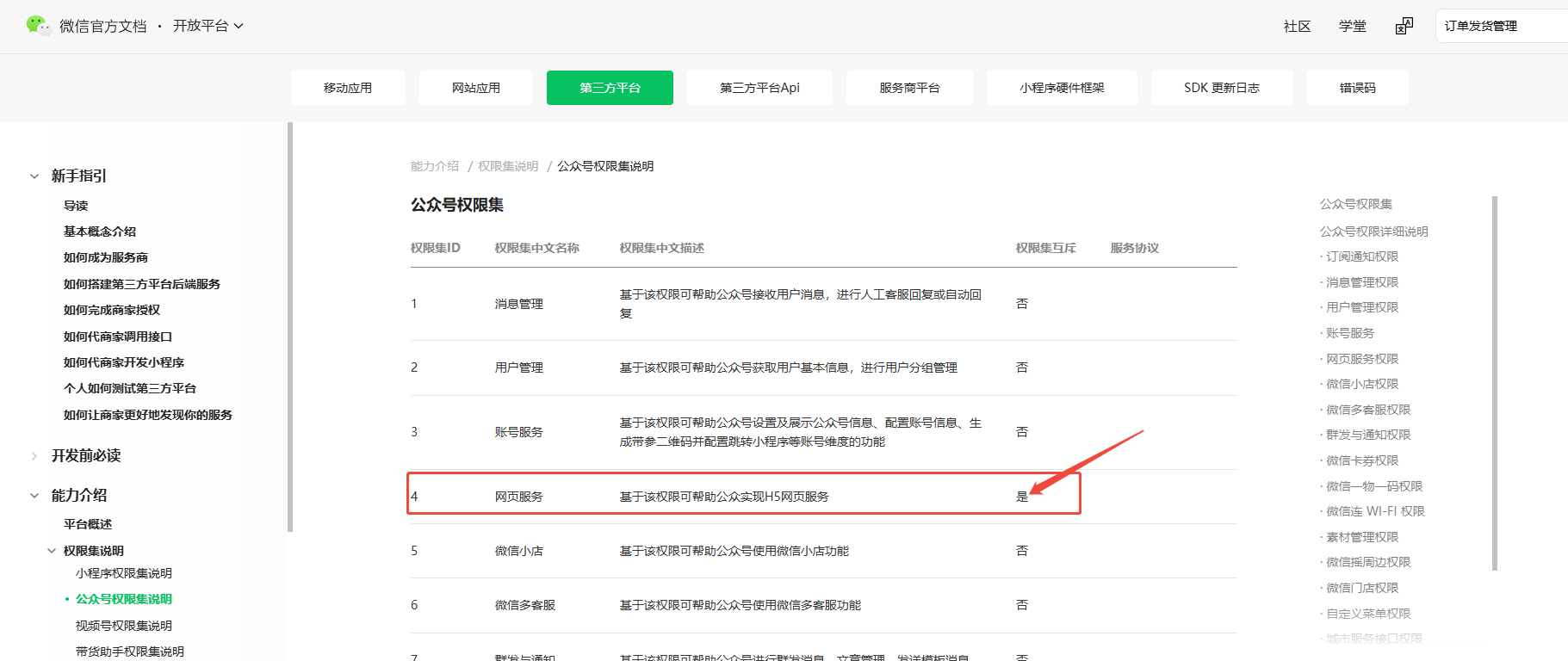This screenshot has width=1568, height=661.
Task: Select 公众号权限集说明 in sidebar
Action: [x=124, y=599]
